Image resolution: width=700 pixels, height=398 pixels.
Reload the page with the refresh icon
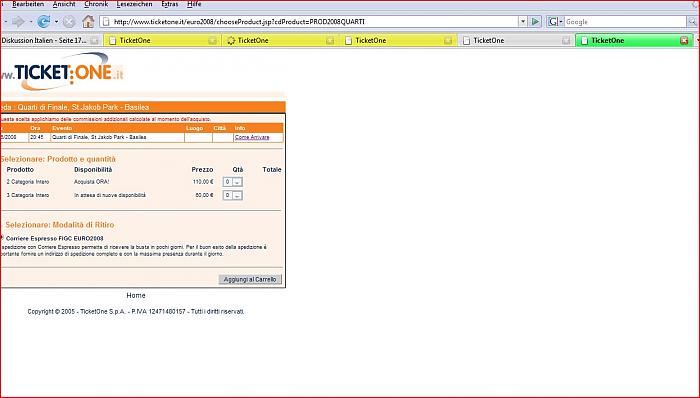[44, 21]
